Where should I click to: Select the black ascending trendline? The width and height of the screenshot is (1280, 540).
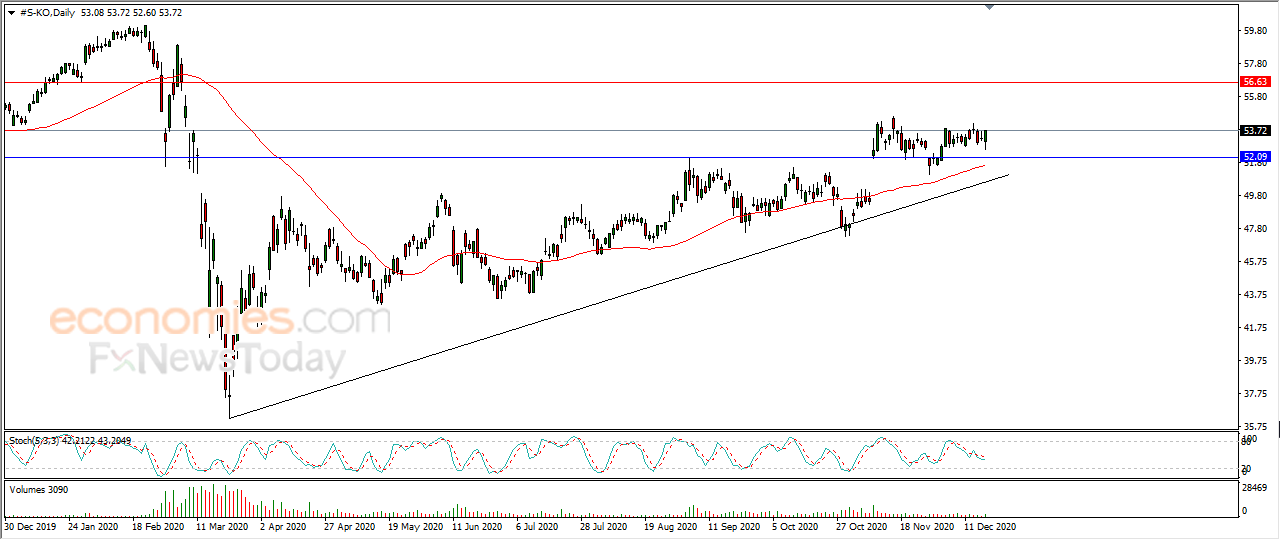(x=619, y=296)
